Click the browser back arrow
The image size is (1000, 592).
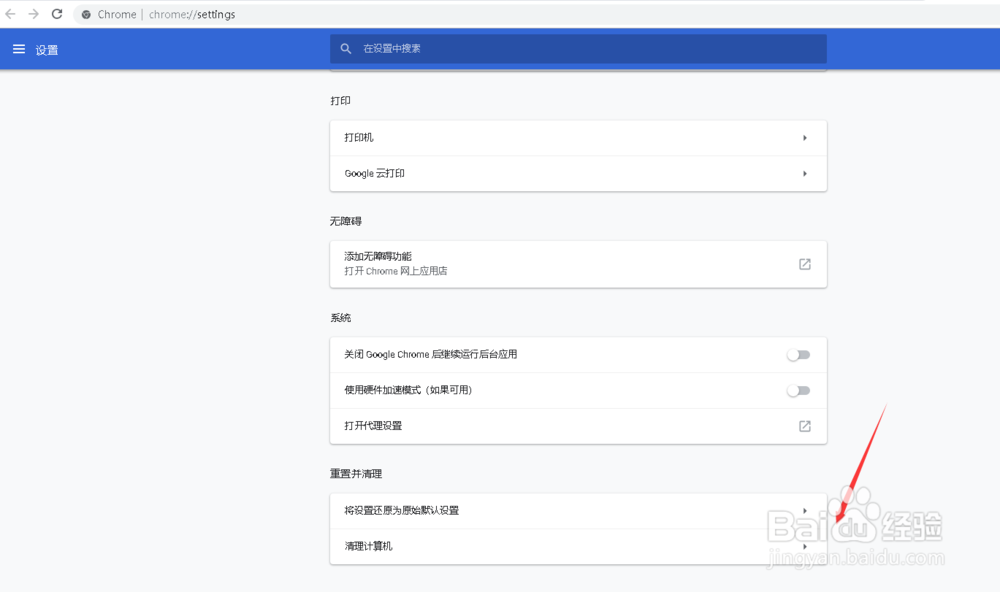[10, 14]
